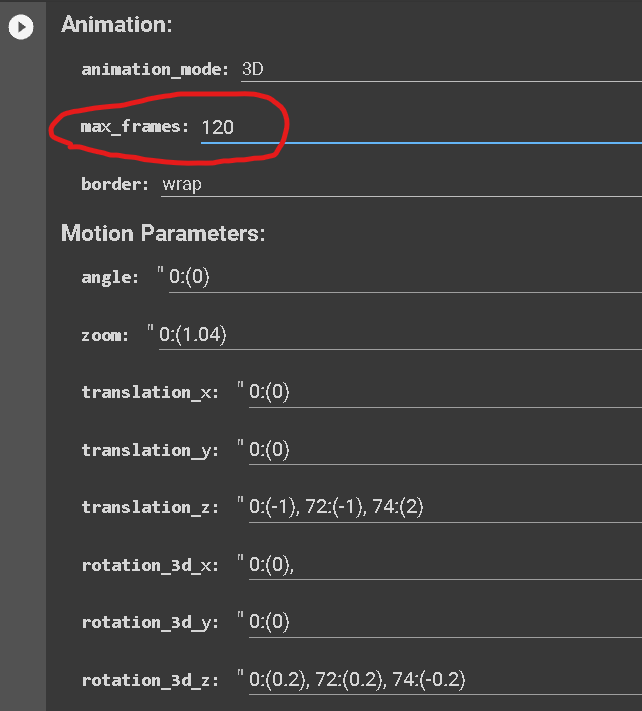This screenshot has width=642, height=711.
Task: Click the max_frames field containing 120
Action: (x=421, y=128)
